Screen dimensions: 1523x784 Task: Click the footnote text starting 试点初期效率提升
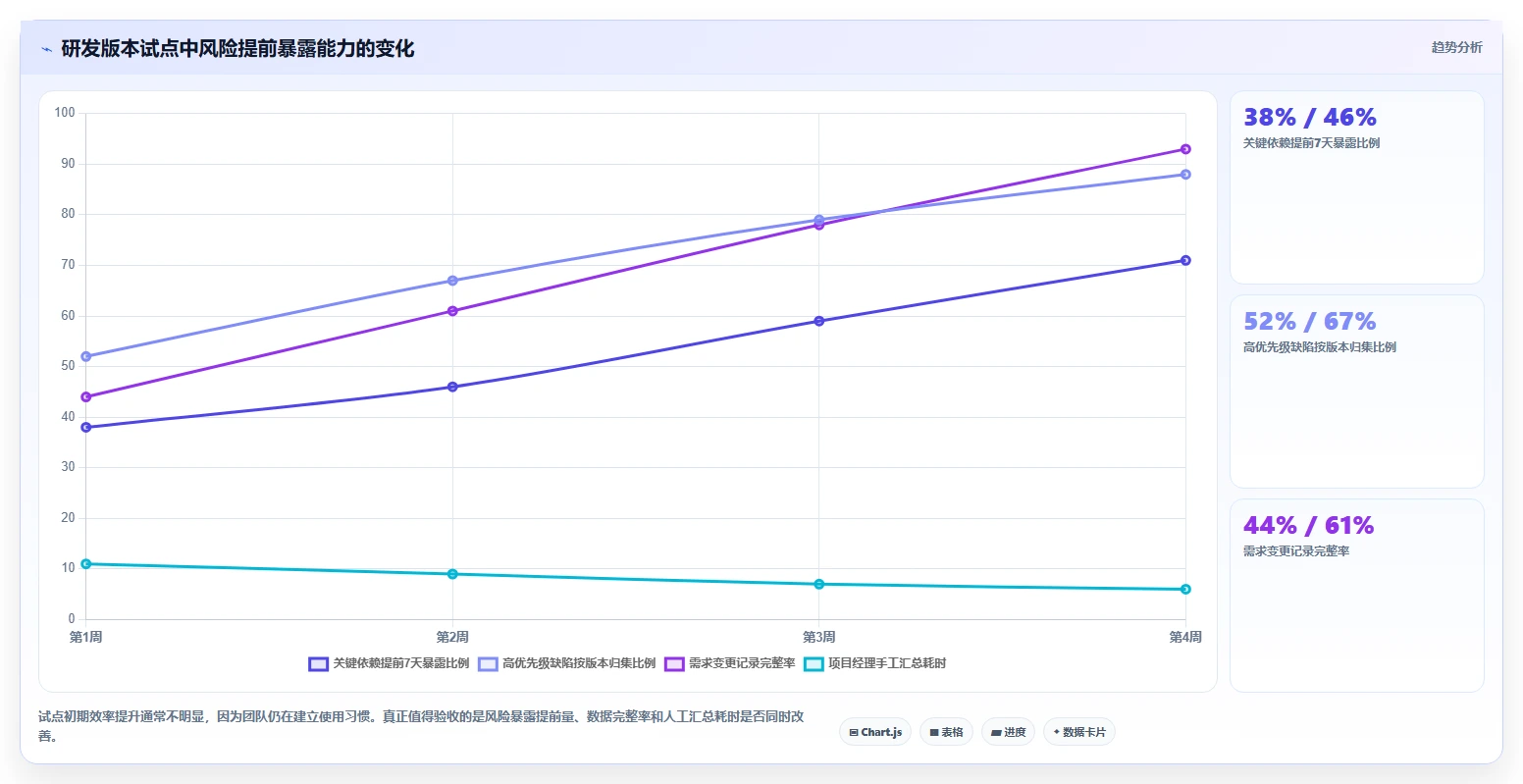click(x=421, y=726)
